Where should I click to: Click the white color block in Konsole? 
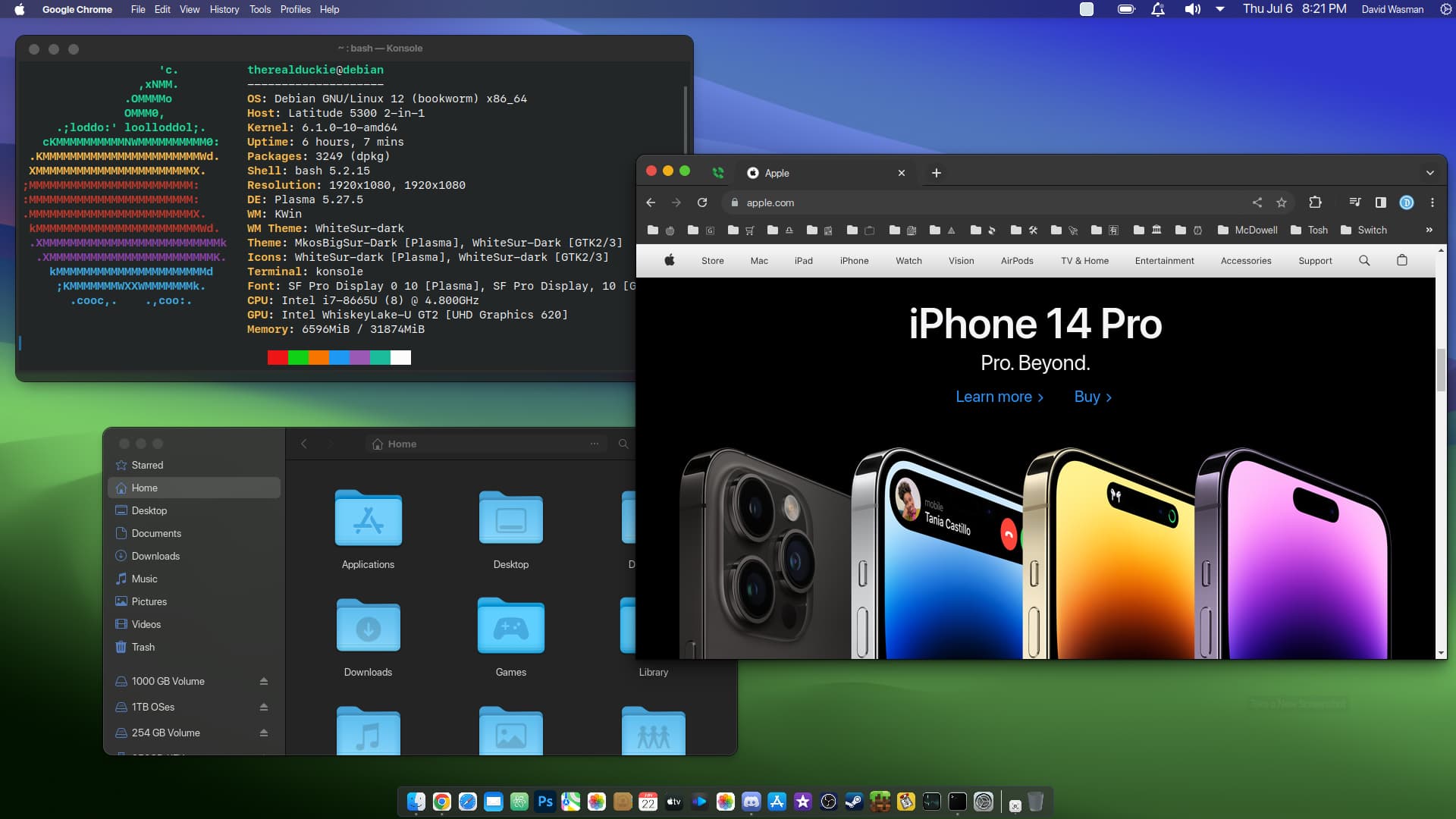click(400, 357)
